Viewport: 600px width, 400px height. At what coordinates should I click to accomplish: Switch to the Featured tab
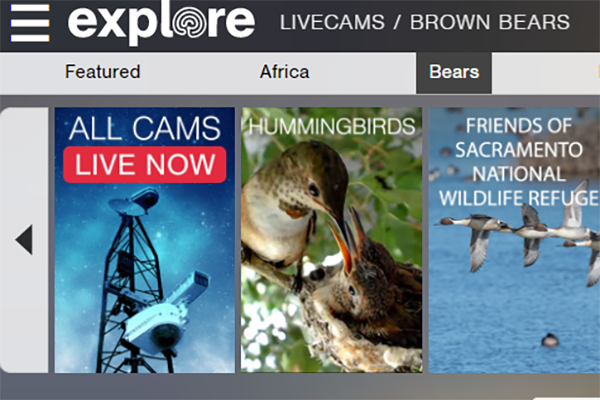click(x=103, y=72)
